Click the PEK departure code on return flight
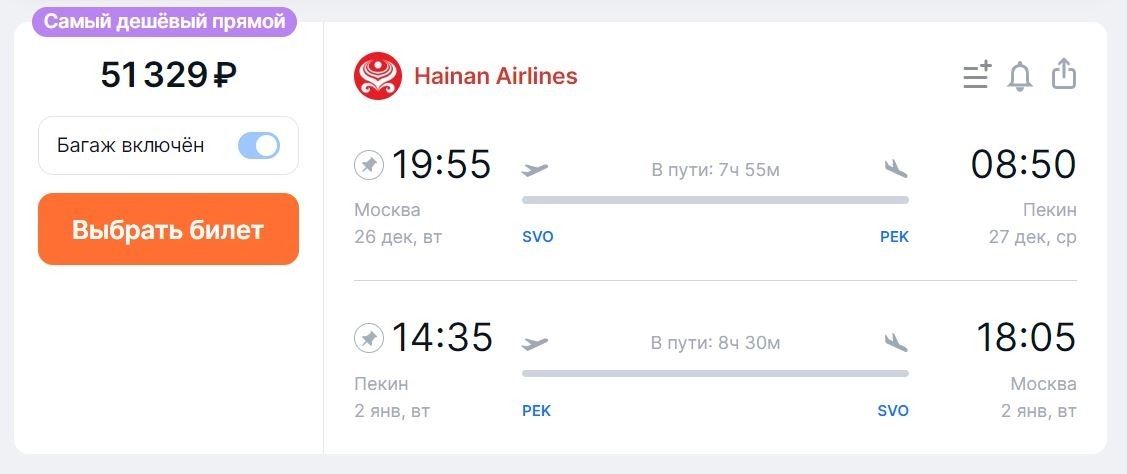Viewport: 1127px width, 474px height. coord(536,411)
